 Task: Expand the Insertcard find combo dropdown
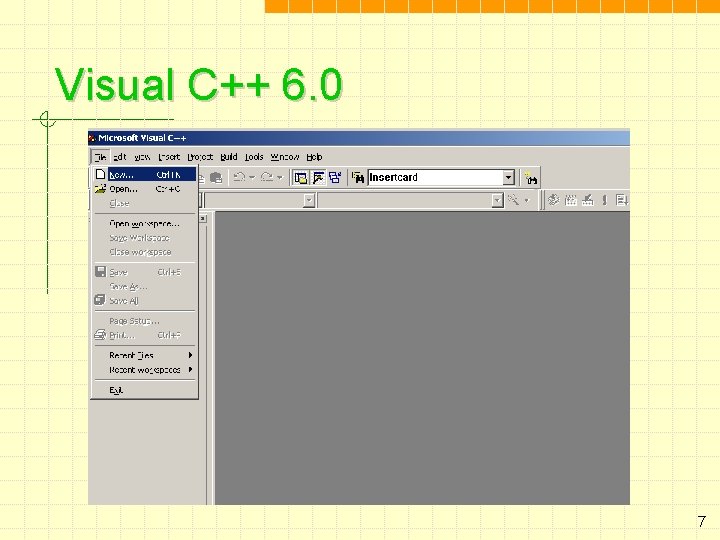(508, 177)
